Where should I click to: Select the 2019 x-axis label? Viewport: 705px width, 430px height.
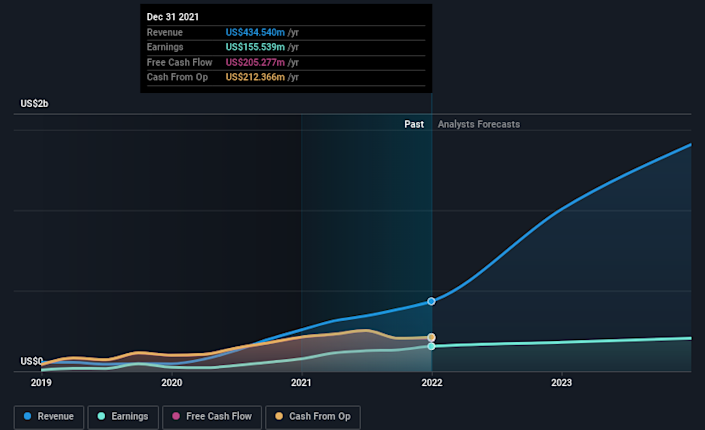tap(41, 382)
